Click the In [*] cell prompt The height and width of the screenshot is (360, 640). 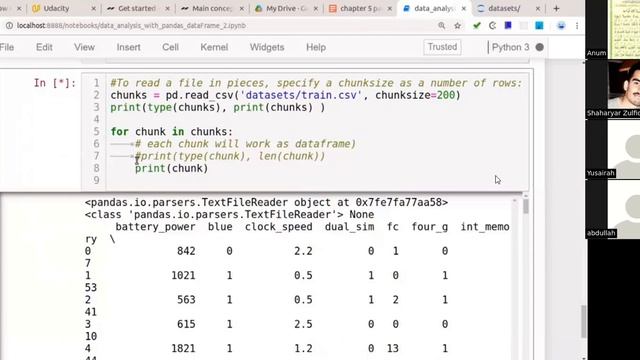click(x=55, y=83)
